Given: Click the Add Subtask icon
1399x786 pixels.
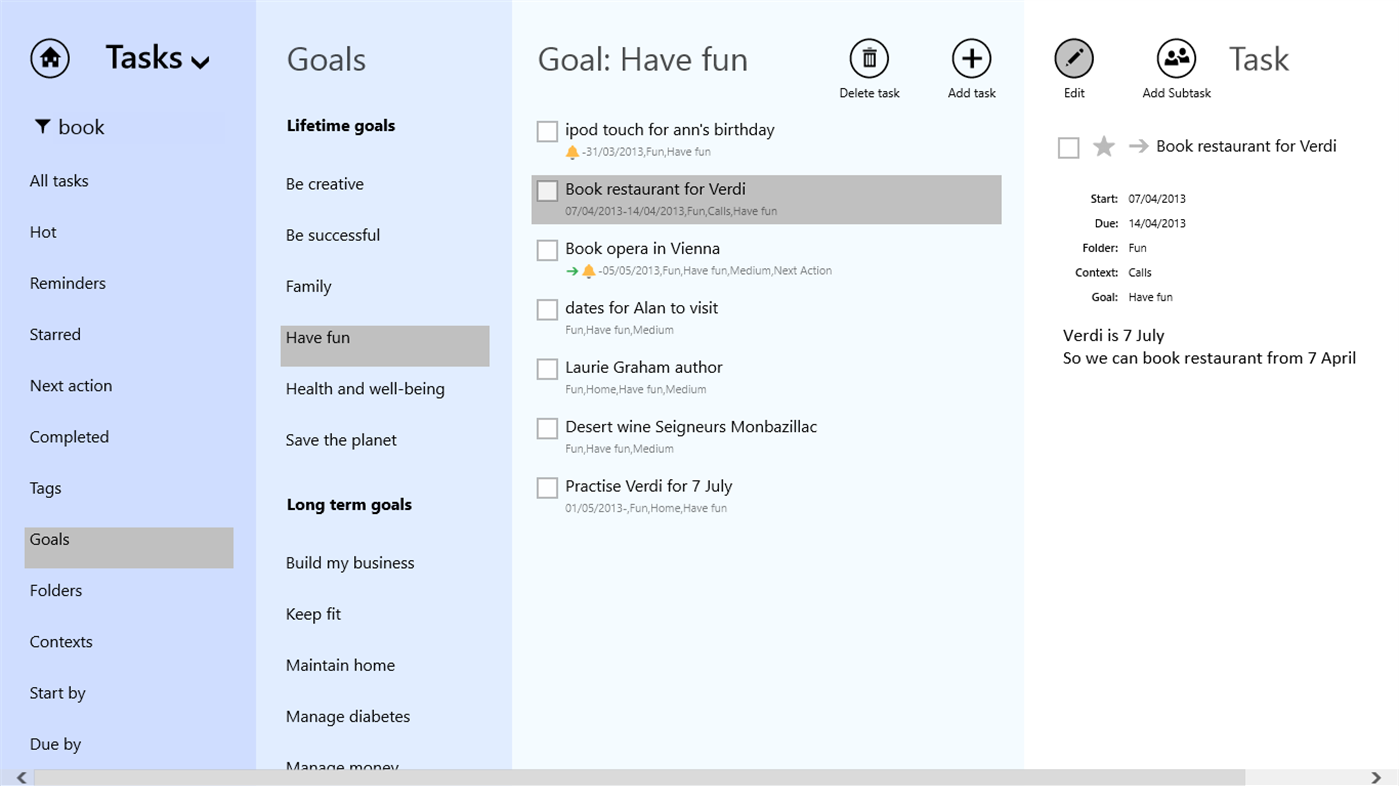Looking at the screenshot, I should pos(1176,59).
